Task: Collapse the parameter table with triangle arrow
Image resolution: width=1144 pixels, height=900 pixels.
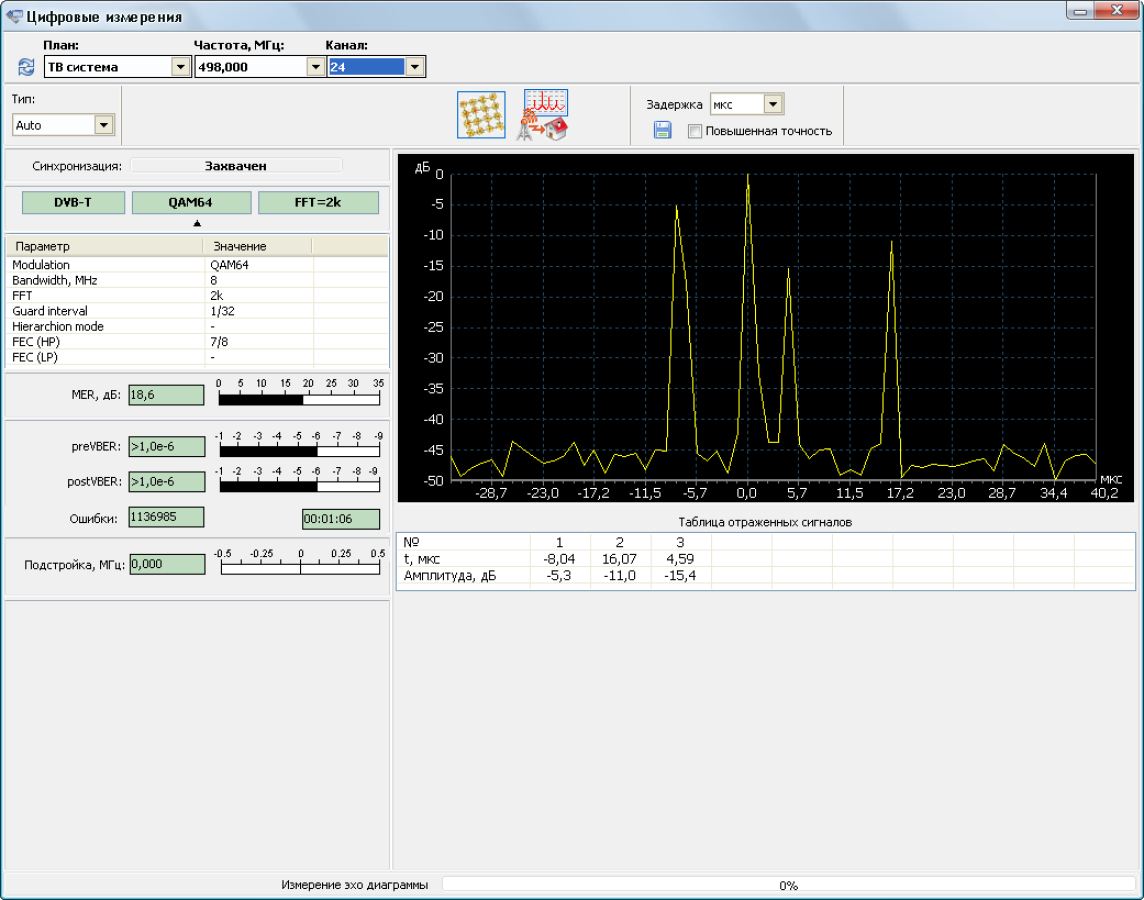Action: 197,224
